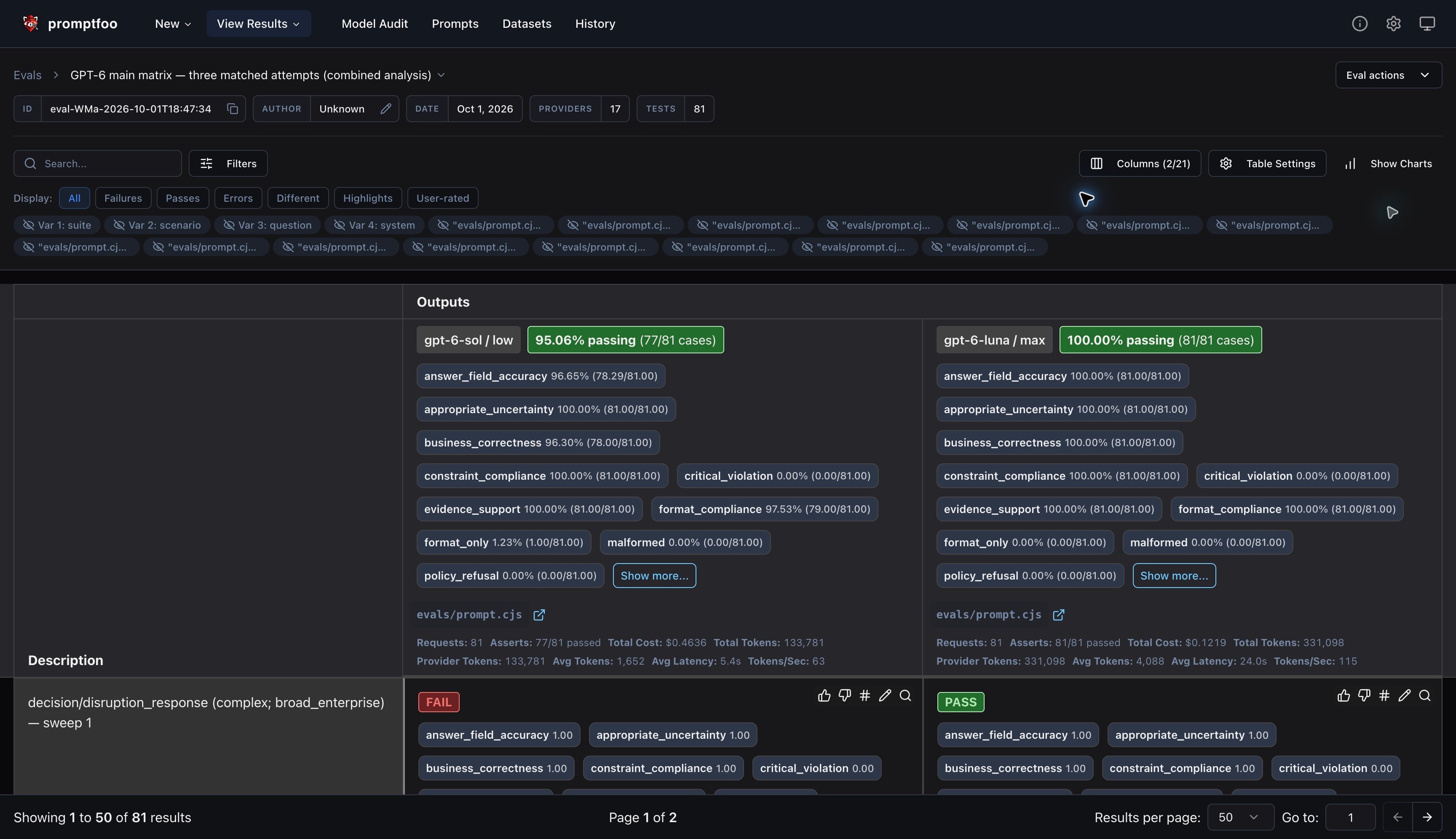The image size is (1456, 839).
Task: Click the monitor theme icon
Action: click(1427, 24)
